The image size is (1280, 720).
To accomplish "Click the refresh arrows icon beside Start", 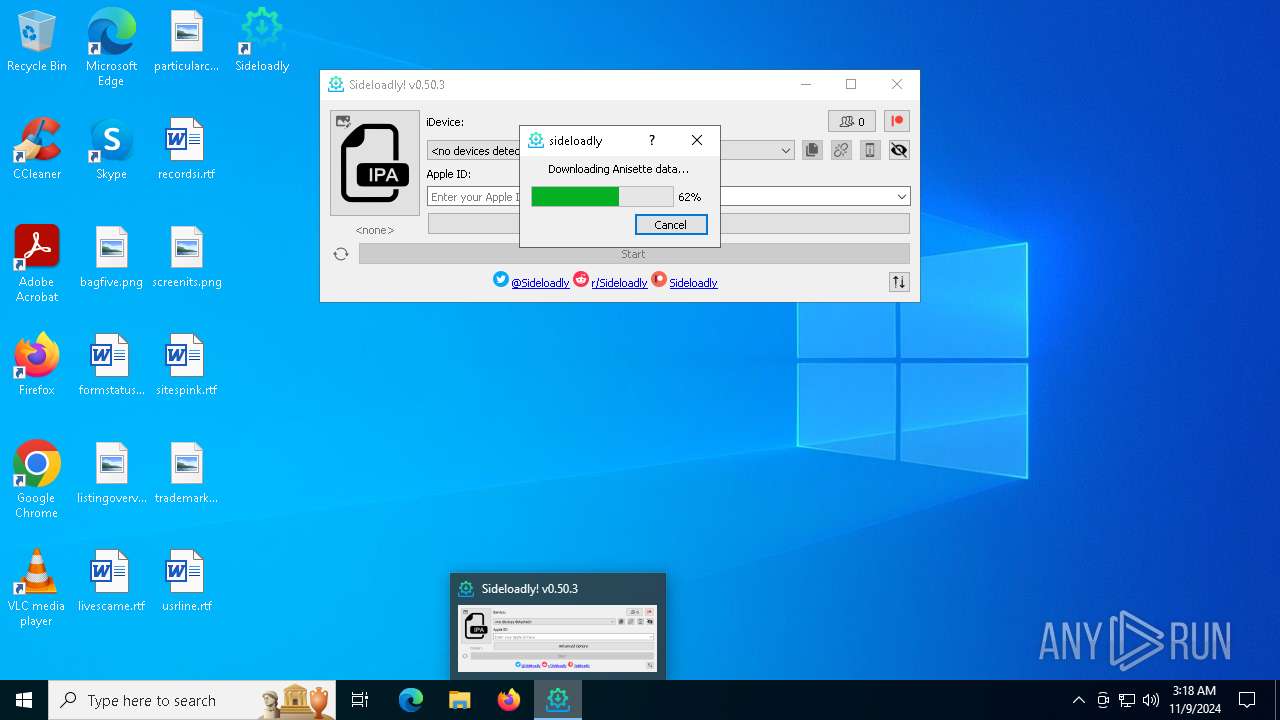I will (341, 254).
